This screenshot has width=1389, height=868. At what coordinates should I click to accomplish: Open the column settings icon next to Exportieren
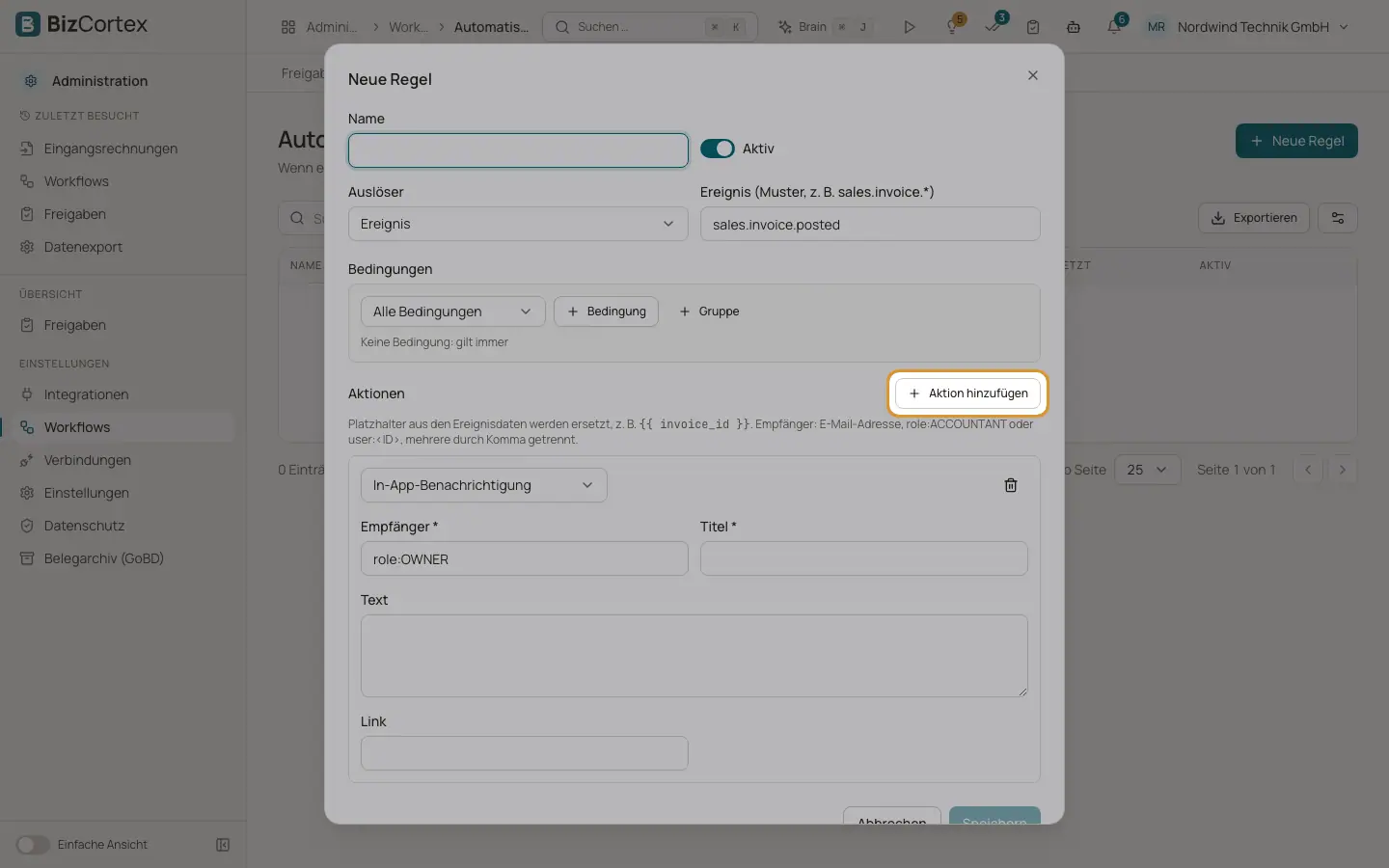click(x=1338, y=218)
